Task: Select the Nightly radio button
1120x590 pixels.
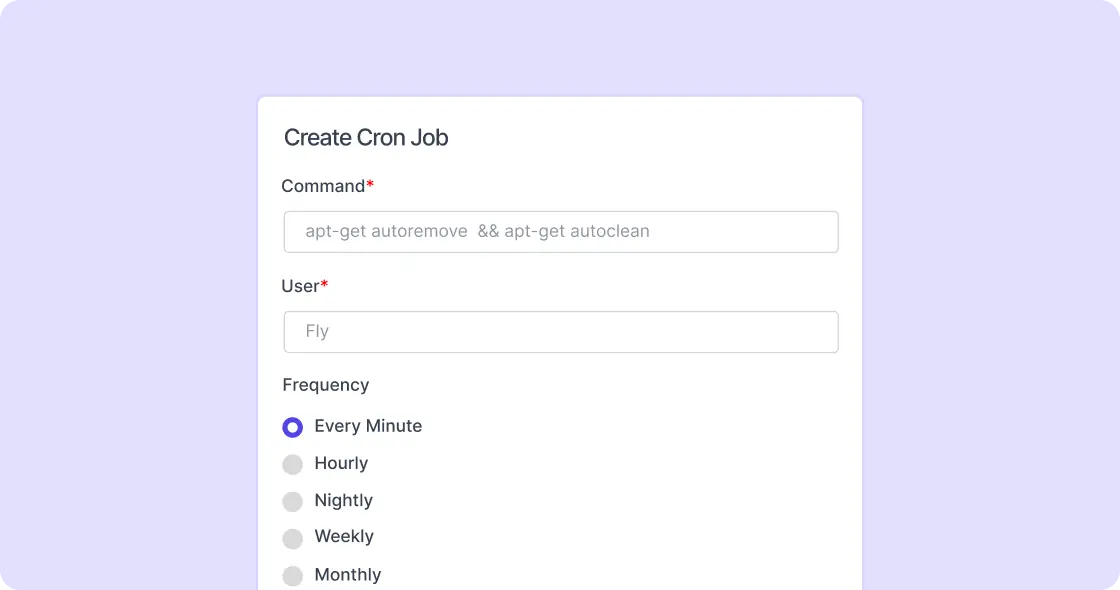Action: (292, 501)
